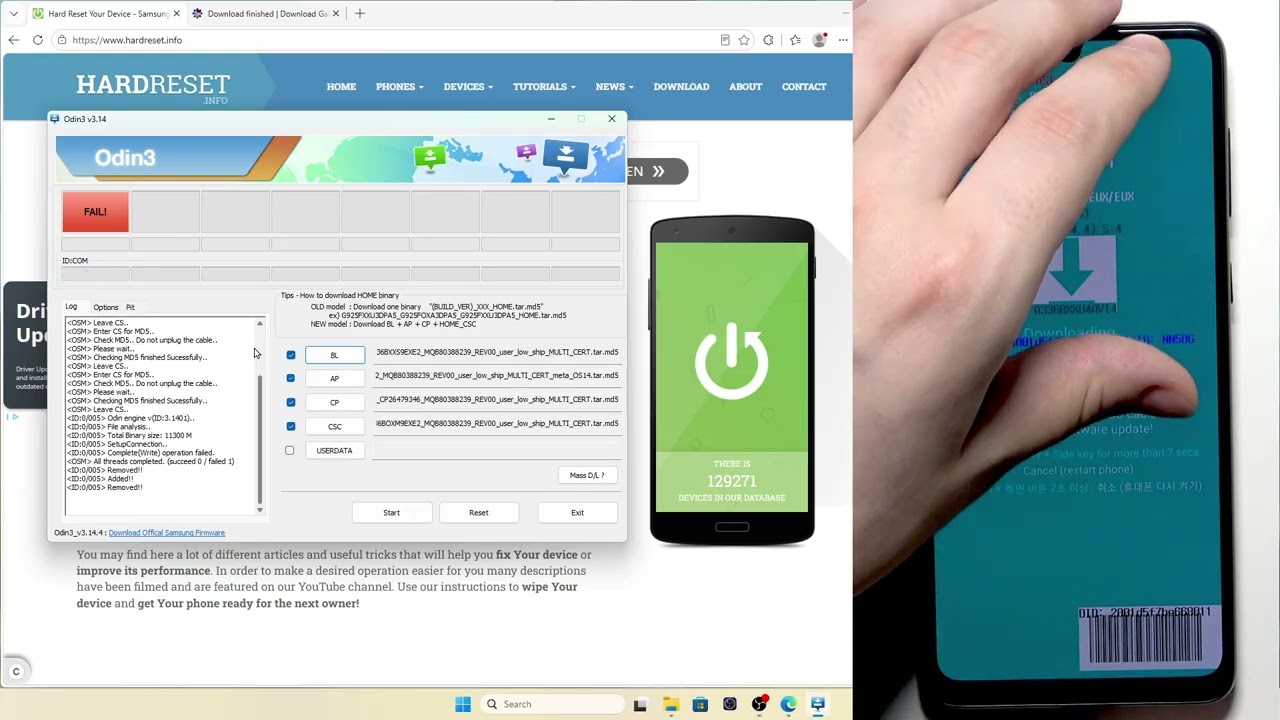The height and width of the screenshot is (720, 1280).
Task: Open the browser favorites list icon
Action: coord(795,40)
